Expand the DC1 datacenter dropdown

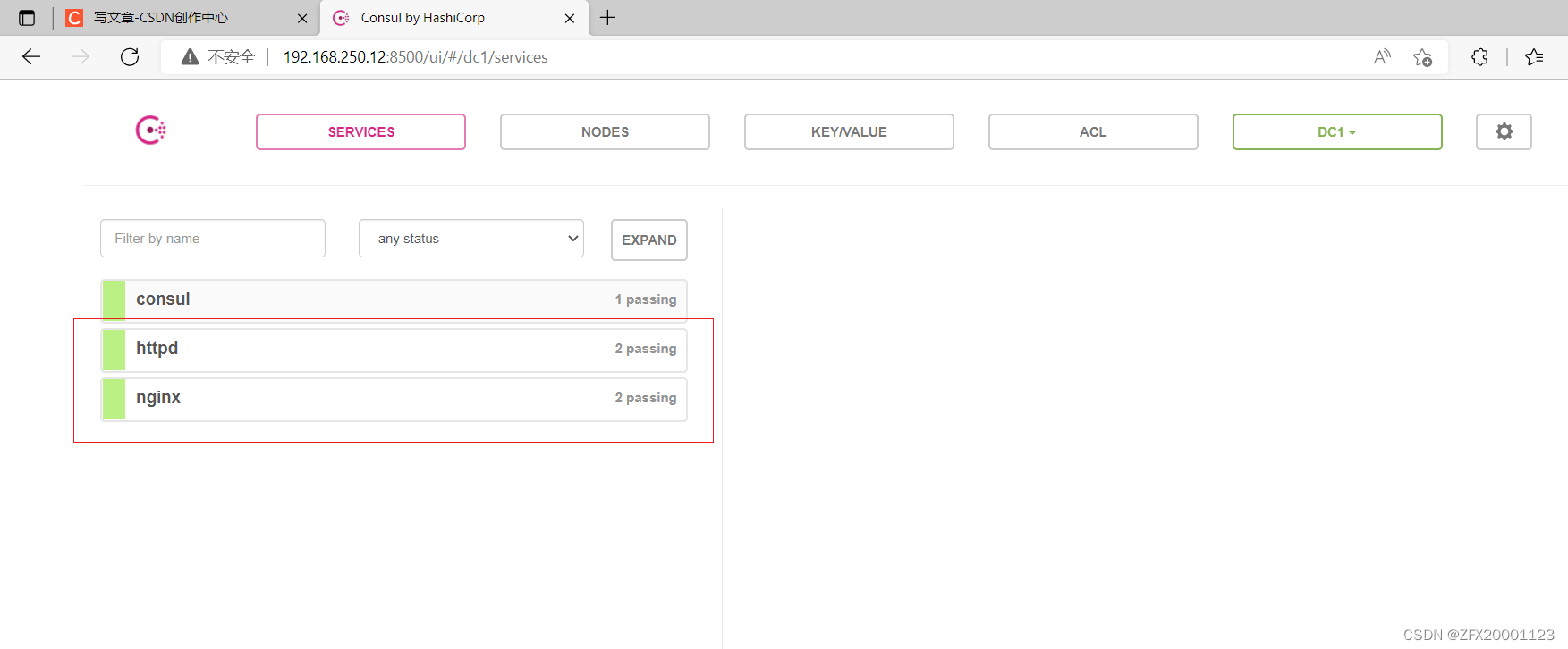1337,131
